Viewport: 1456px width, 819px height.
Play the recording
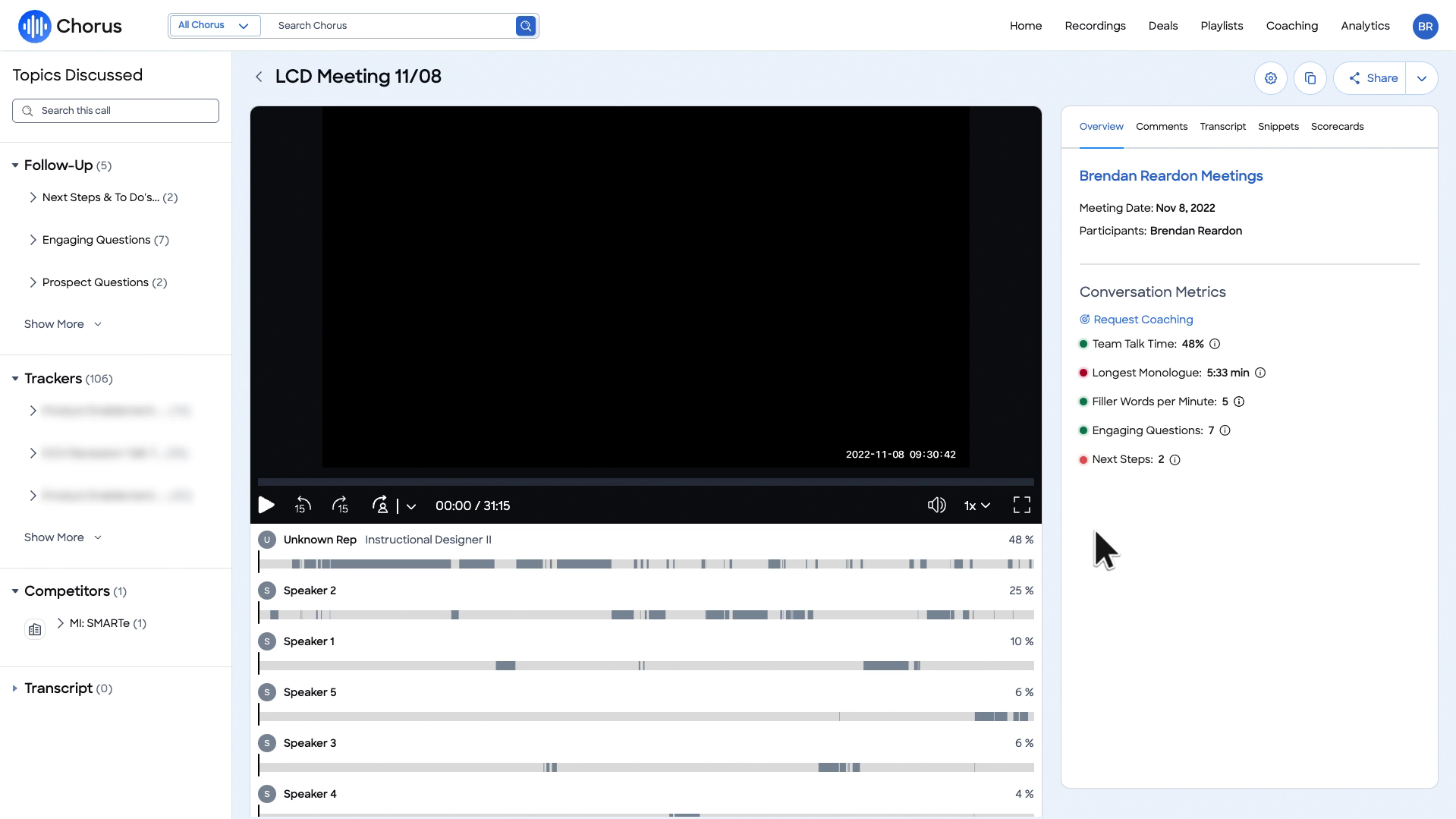point(266,506)
